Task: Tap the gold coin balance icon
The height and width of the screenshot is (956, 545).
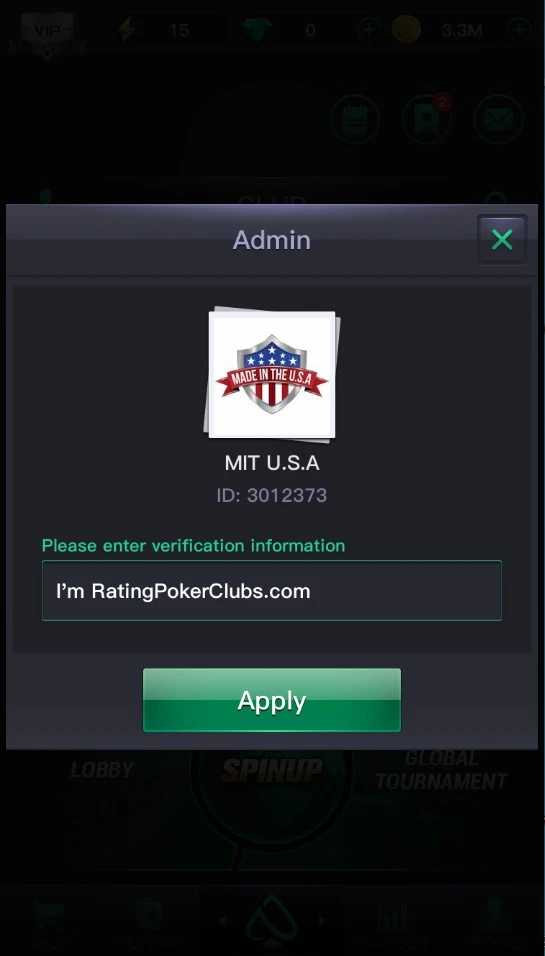Action: 407,29
